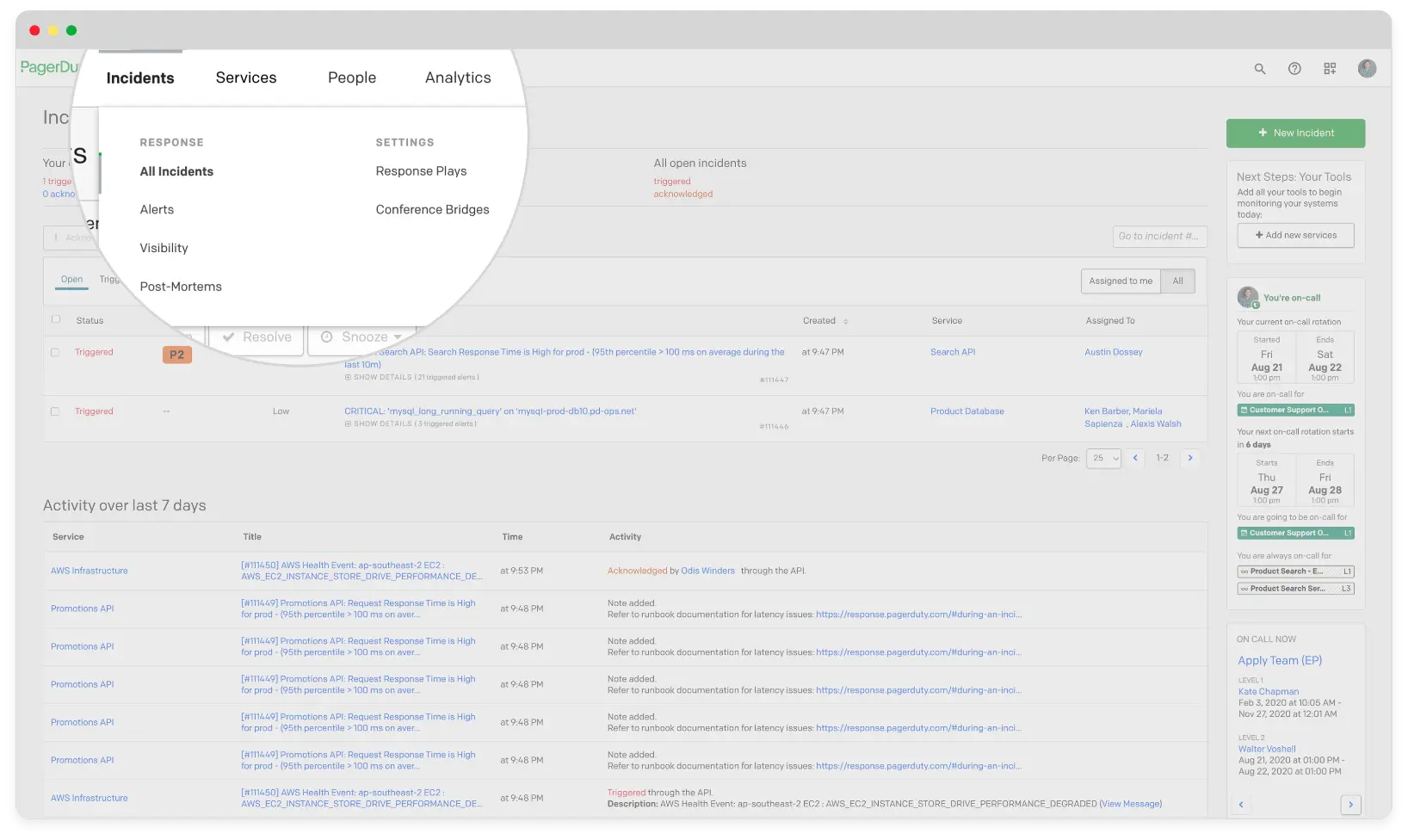Screen dimensions: 1408x840
Task: Open the Incidents menu
Action: (140, 78)
